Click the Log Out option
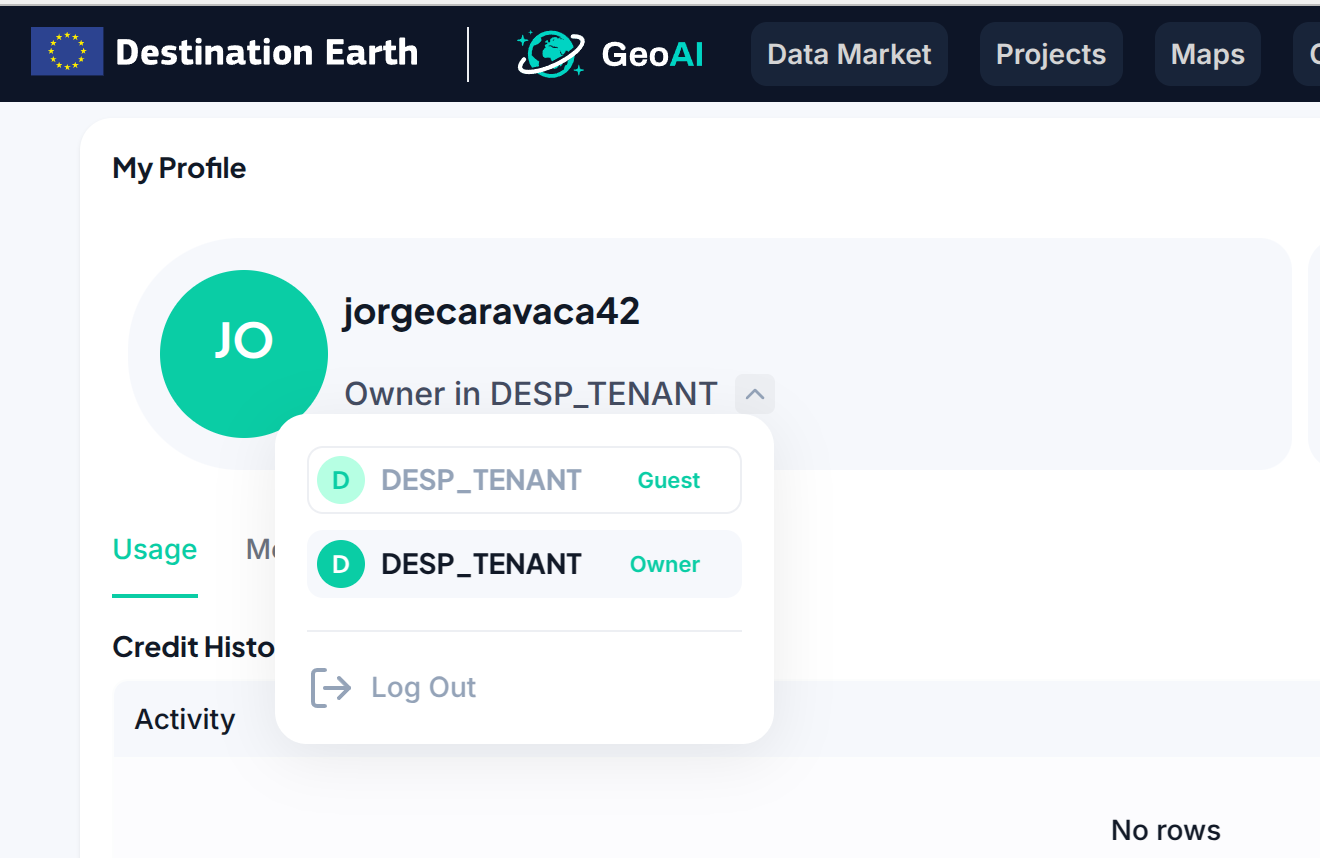 click(423, 687)
